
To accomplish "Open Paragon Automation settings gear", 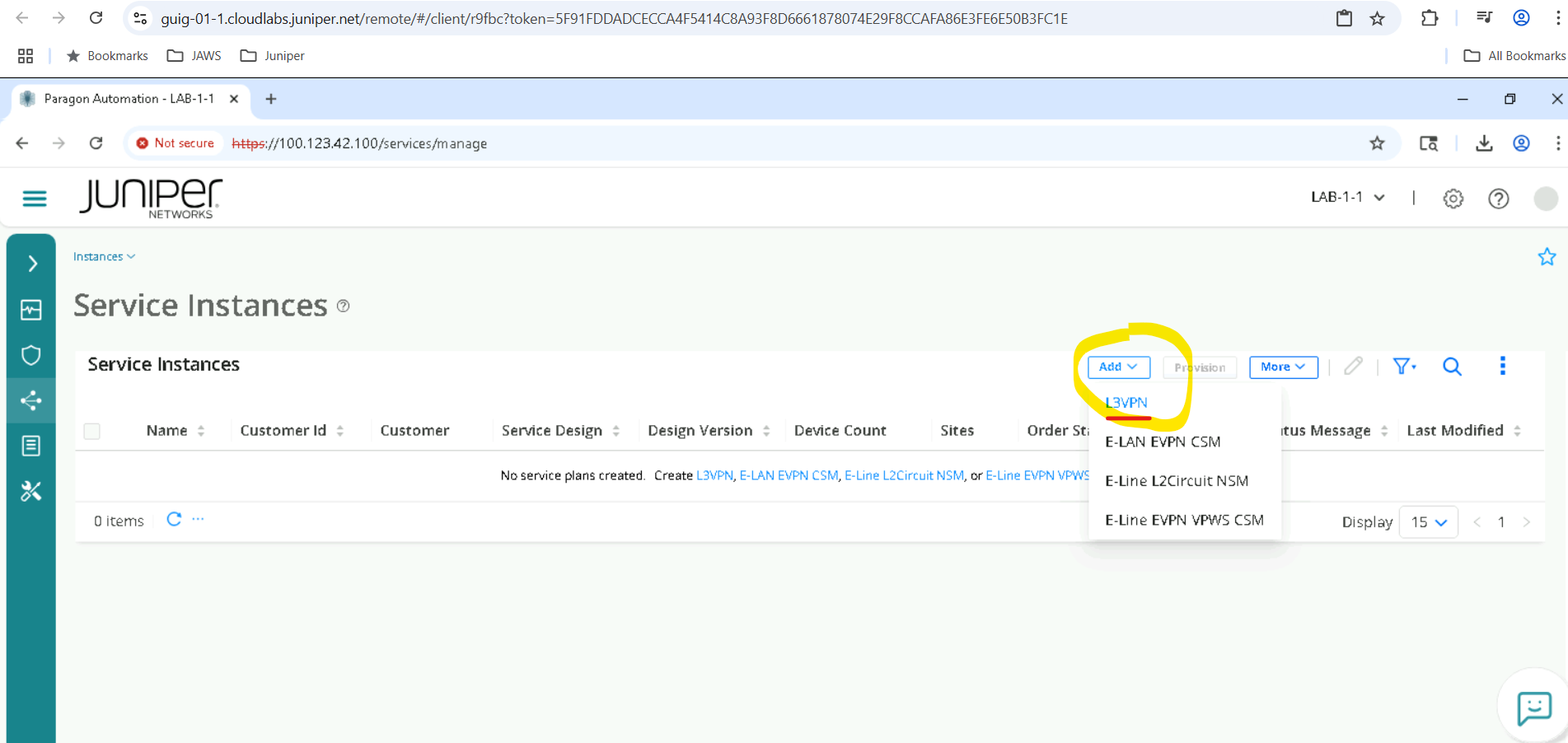I will tap(1453, 198).
